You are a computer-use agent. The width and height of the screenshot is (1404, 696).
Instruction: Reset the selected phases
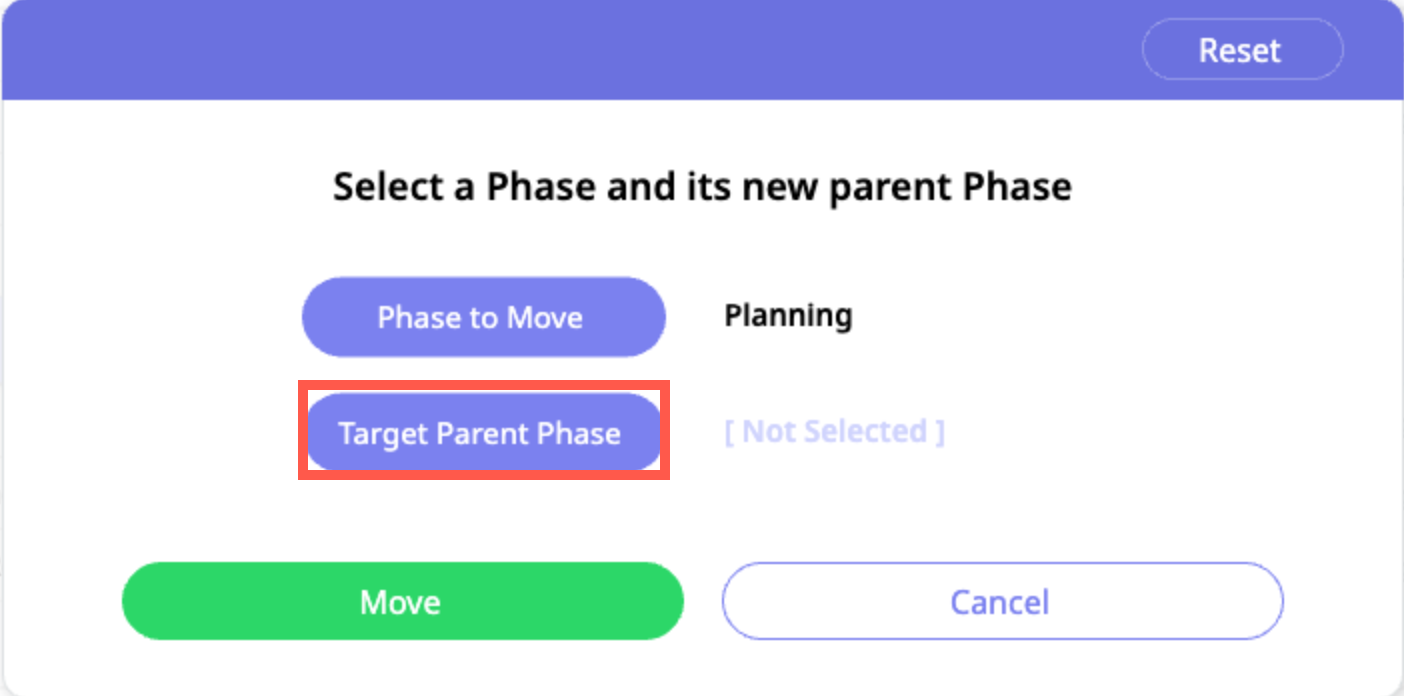coord(1241,50)
